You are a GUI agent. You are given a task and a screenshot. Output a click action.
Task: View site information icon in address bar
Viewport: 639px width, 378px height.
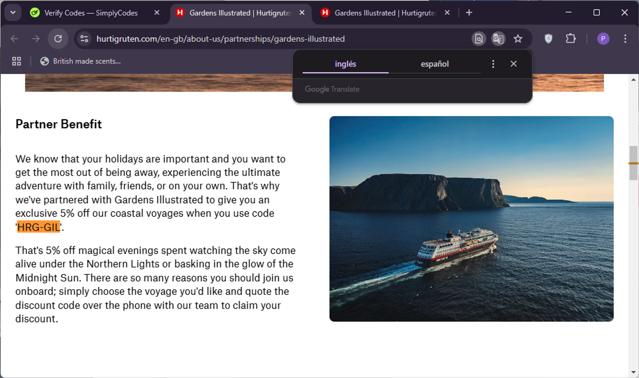pos(84,39)
